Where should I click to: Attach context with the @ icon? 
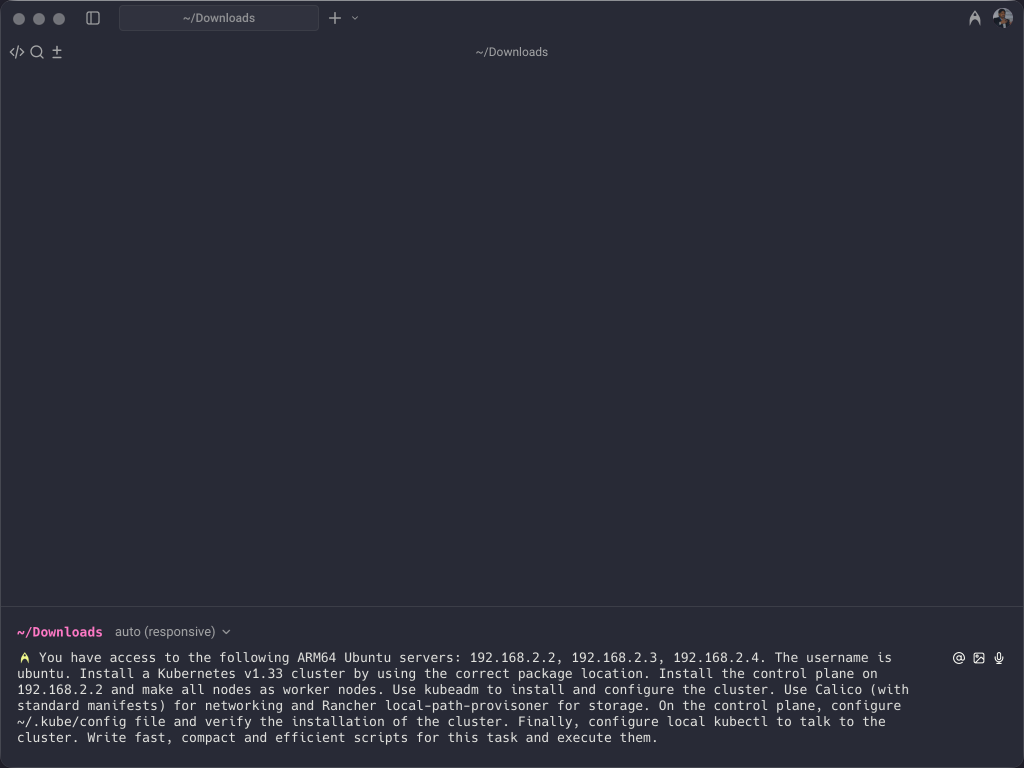958,658
